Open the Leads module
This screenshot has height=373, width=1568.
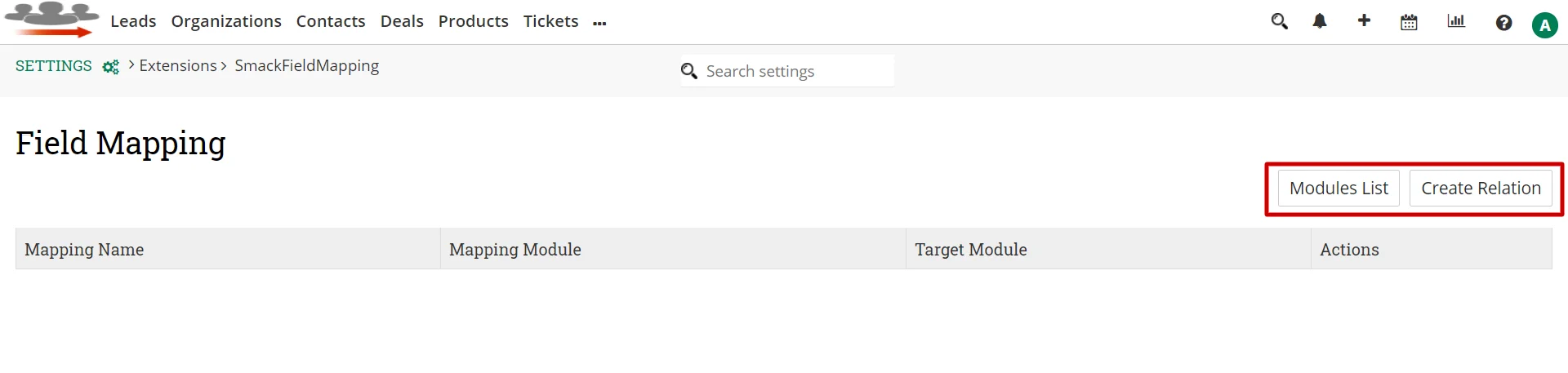click(x=133, y=21)
